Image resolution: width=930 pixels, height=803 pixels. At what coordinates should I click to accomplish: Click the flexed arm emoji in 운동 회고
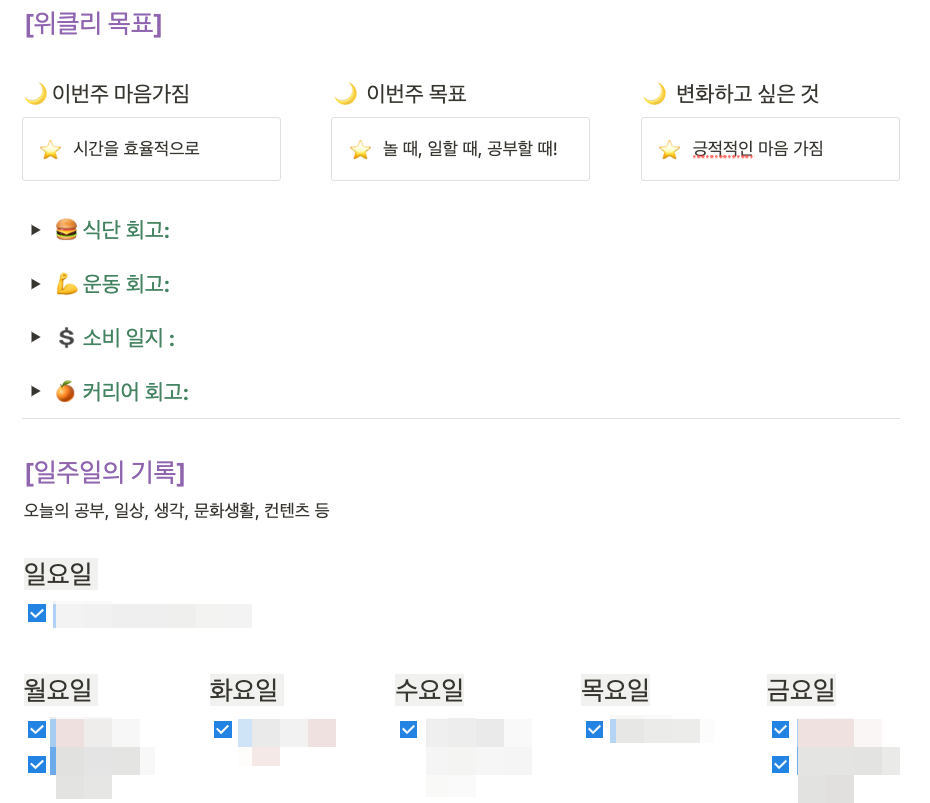(66, 284)
